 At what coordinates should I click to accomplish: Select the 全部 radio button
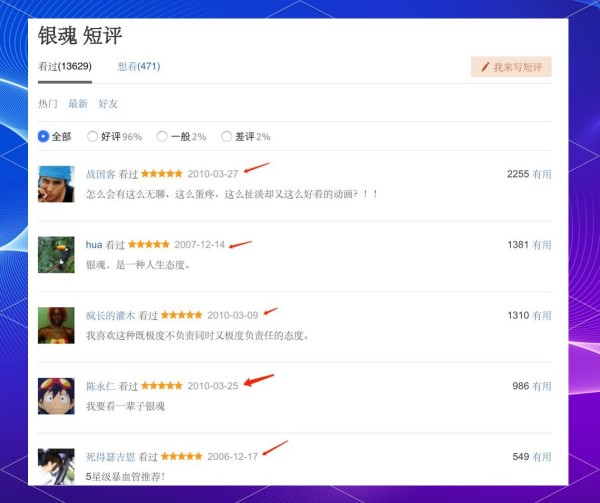point(43,136)
